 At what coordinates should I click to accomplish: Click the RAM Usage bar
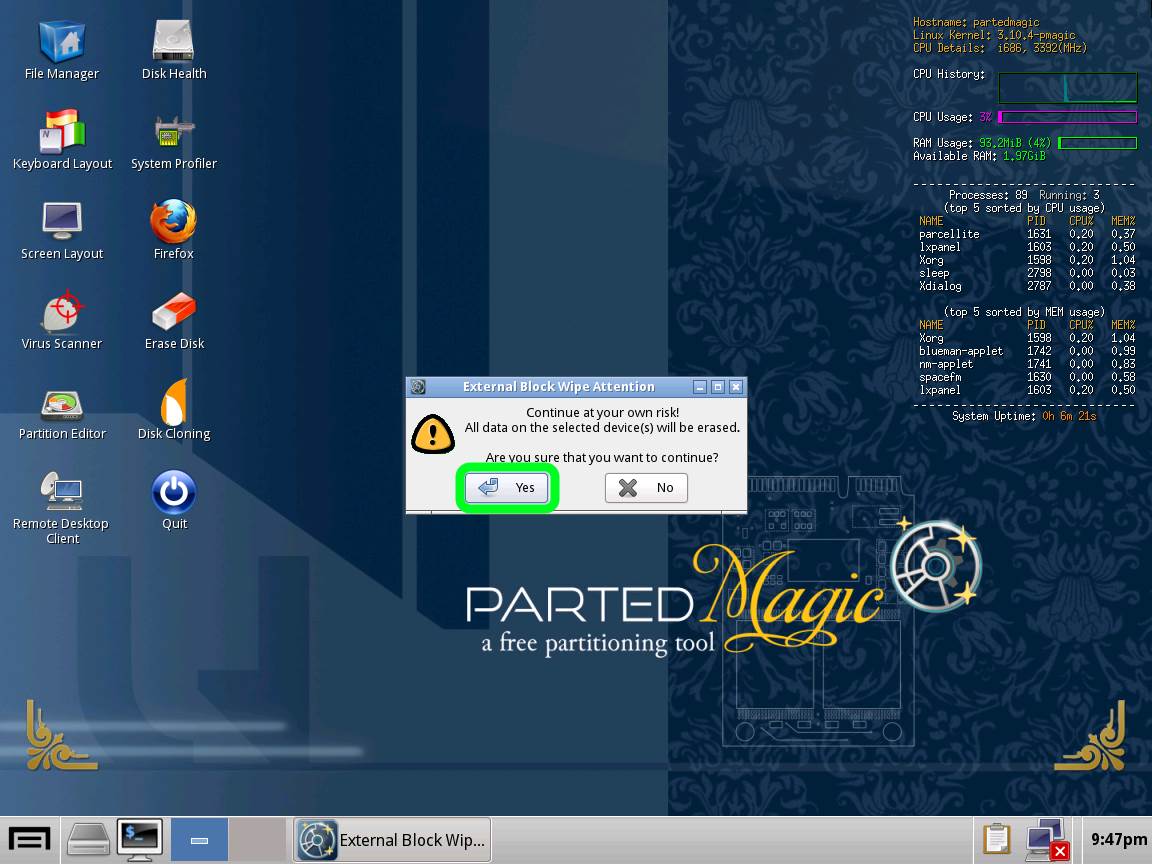pyautogui.click(x=1098, y=143)
